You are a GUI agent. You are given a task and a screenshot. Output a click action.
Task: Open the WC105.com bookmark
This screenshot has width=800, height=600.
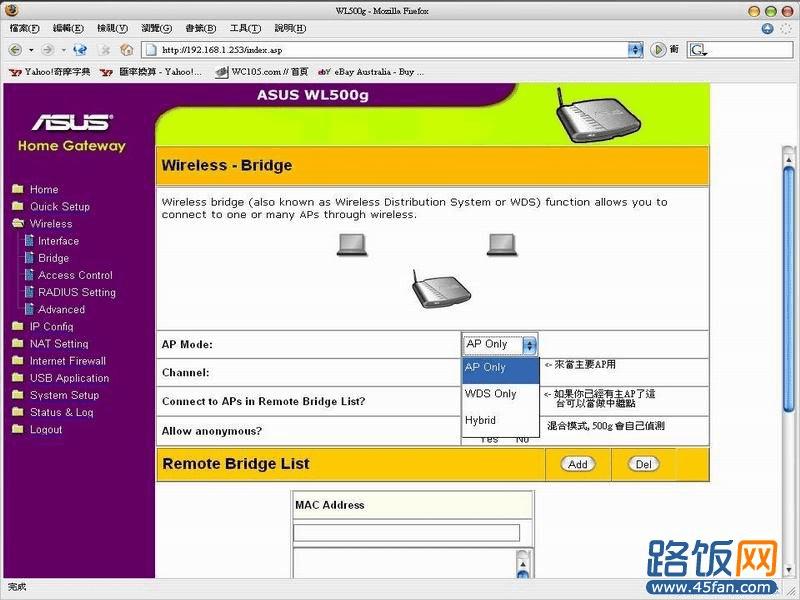coord(262,72)
